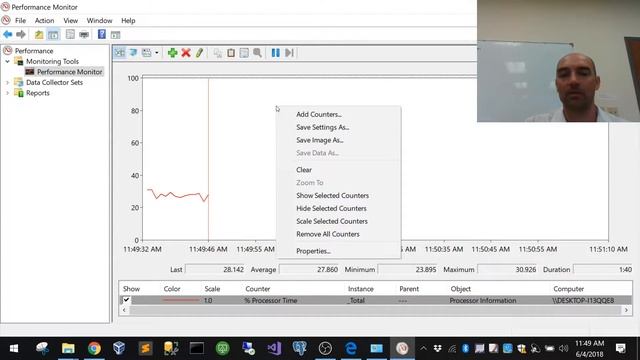Click the Zoom magnifier icon
The image size is (640, 360).
257,53
